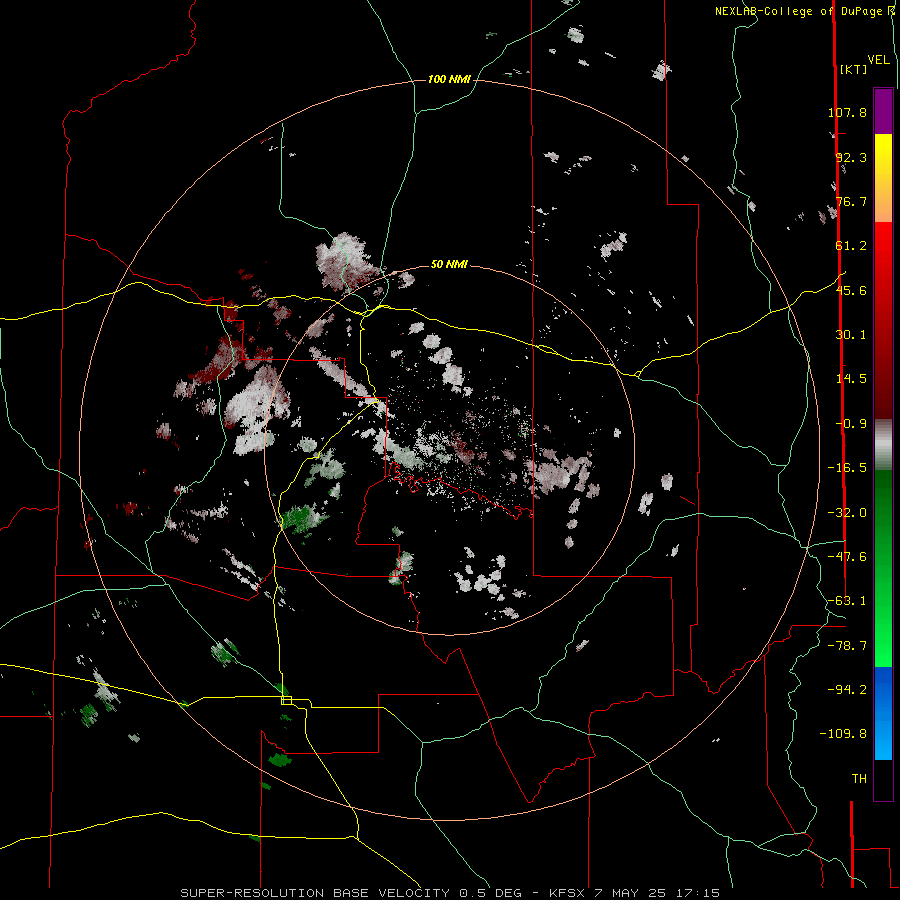The height and width of the screenshot is (900, 900).
Task: Click the -47.6 scale value
Action: point(847,557)
